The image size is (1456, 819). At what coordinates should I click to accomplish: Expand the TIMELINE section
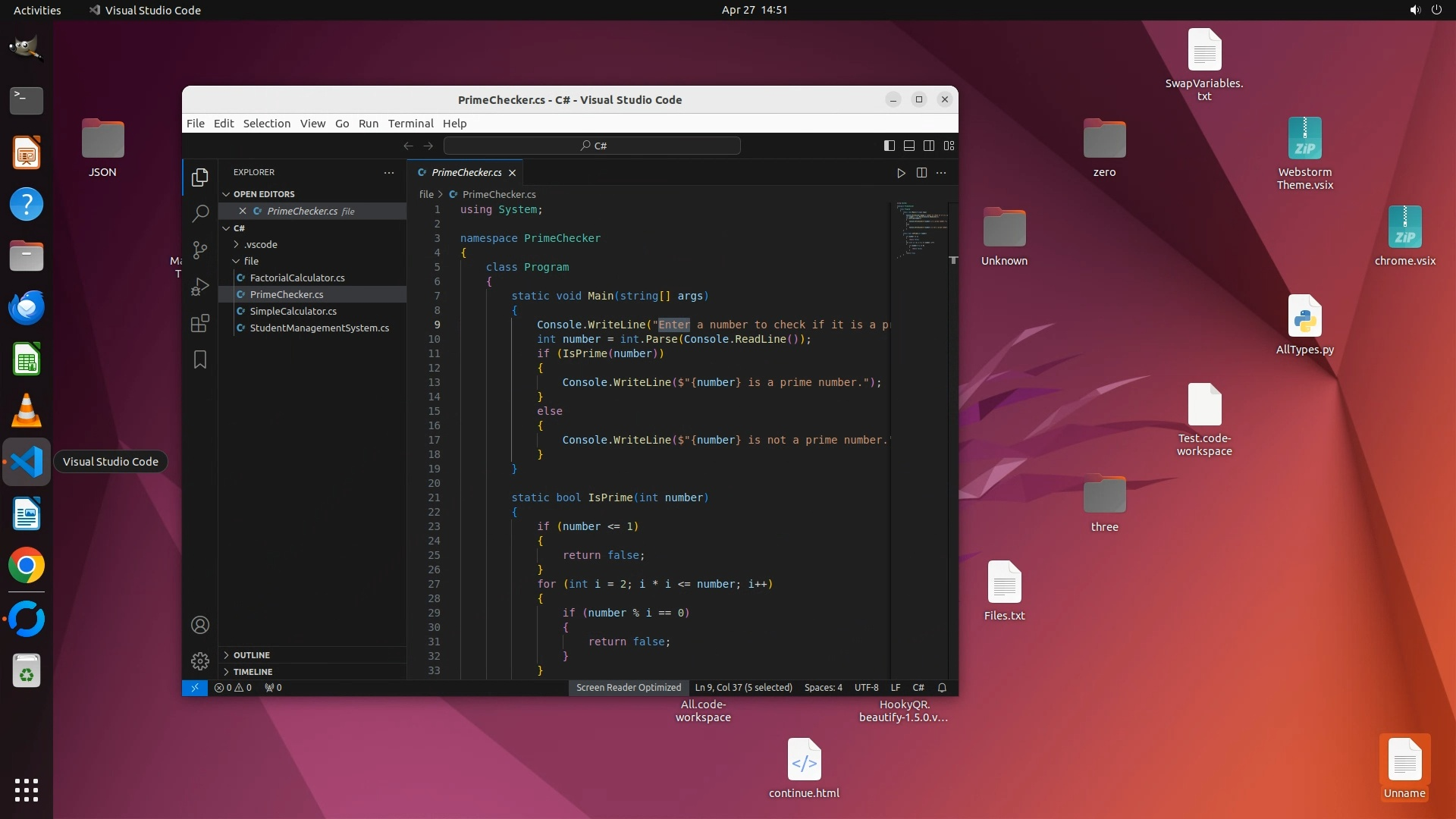coord(253,672)
